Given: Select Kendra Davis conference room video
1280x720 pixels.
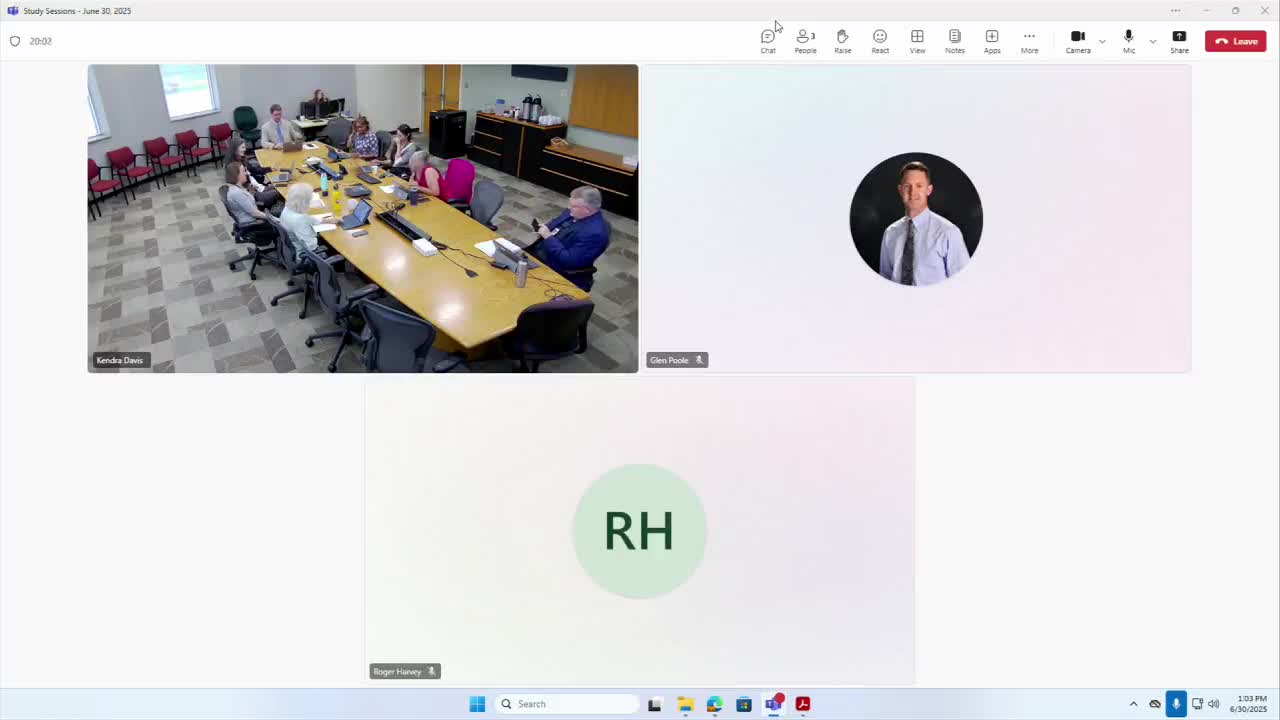Looking at the screenshot, I should tap(363, 218).
